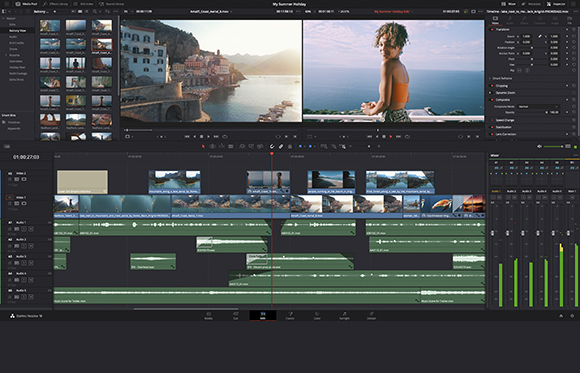Go to last frame in timeline viewer
This screenshot has width=580, height=373.
tap(399, 137)
